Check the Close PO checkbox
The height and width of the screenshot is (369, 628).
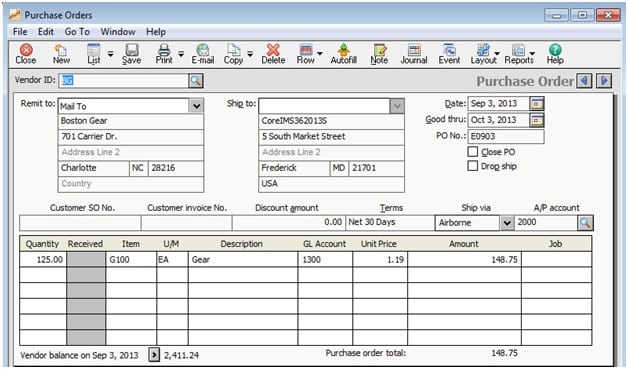point(473,152)
